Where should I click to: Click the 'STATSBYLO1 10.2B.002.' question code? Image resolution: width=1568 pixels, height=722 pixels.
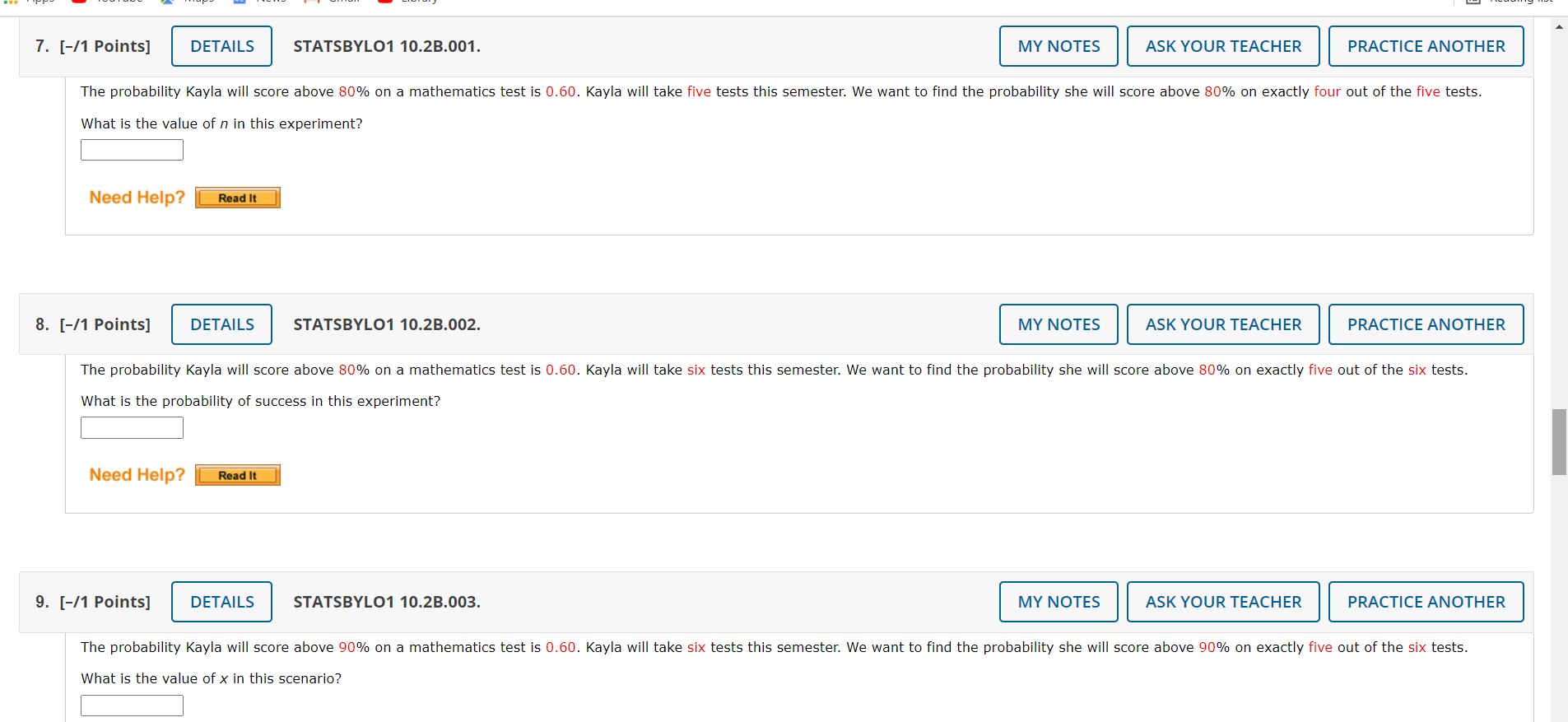click(387, 324)
